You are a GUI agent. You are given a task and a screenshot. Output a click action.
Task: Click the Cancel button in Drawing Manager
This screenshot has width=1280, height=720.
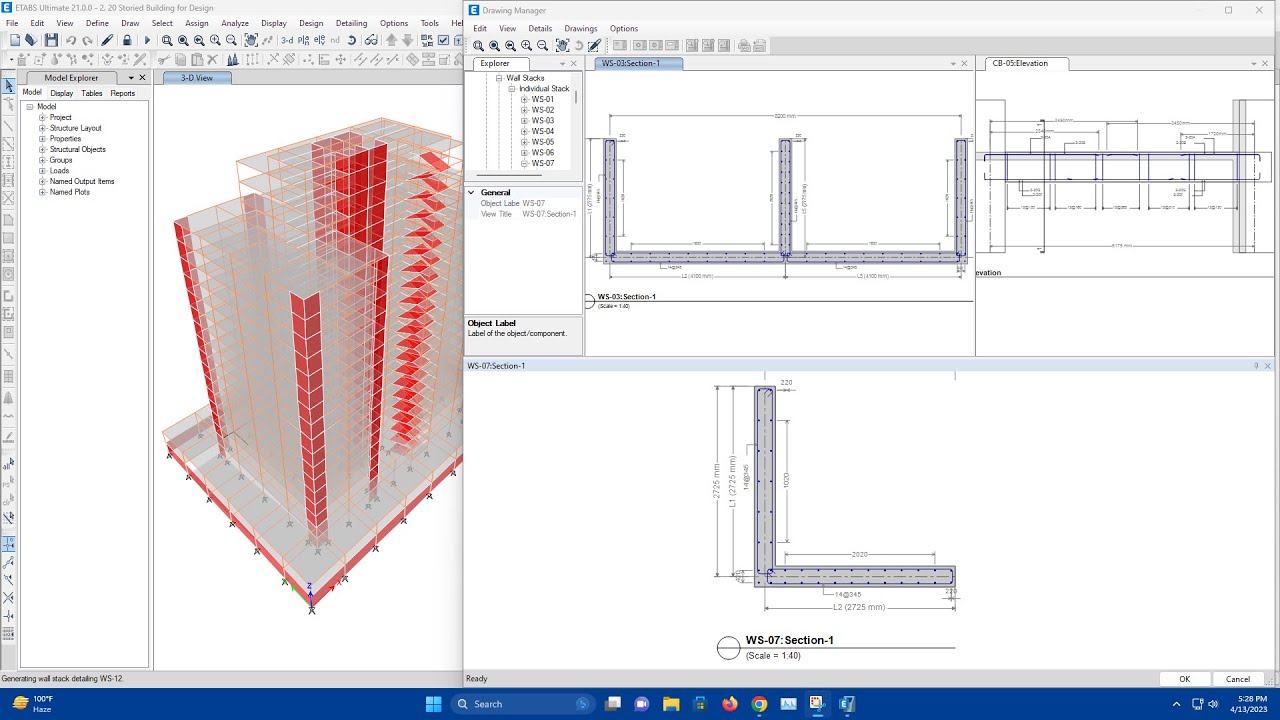[1238, 679]
